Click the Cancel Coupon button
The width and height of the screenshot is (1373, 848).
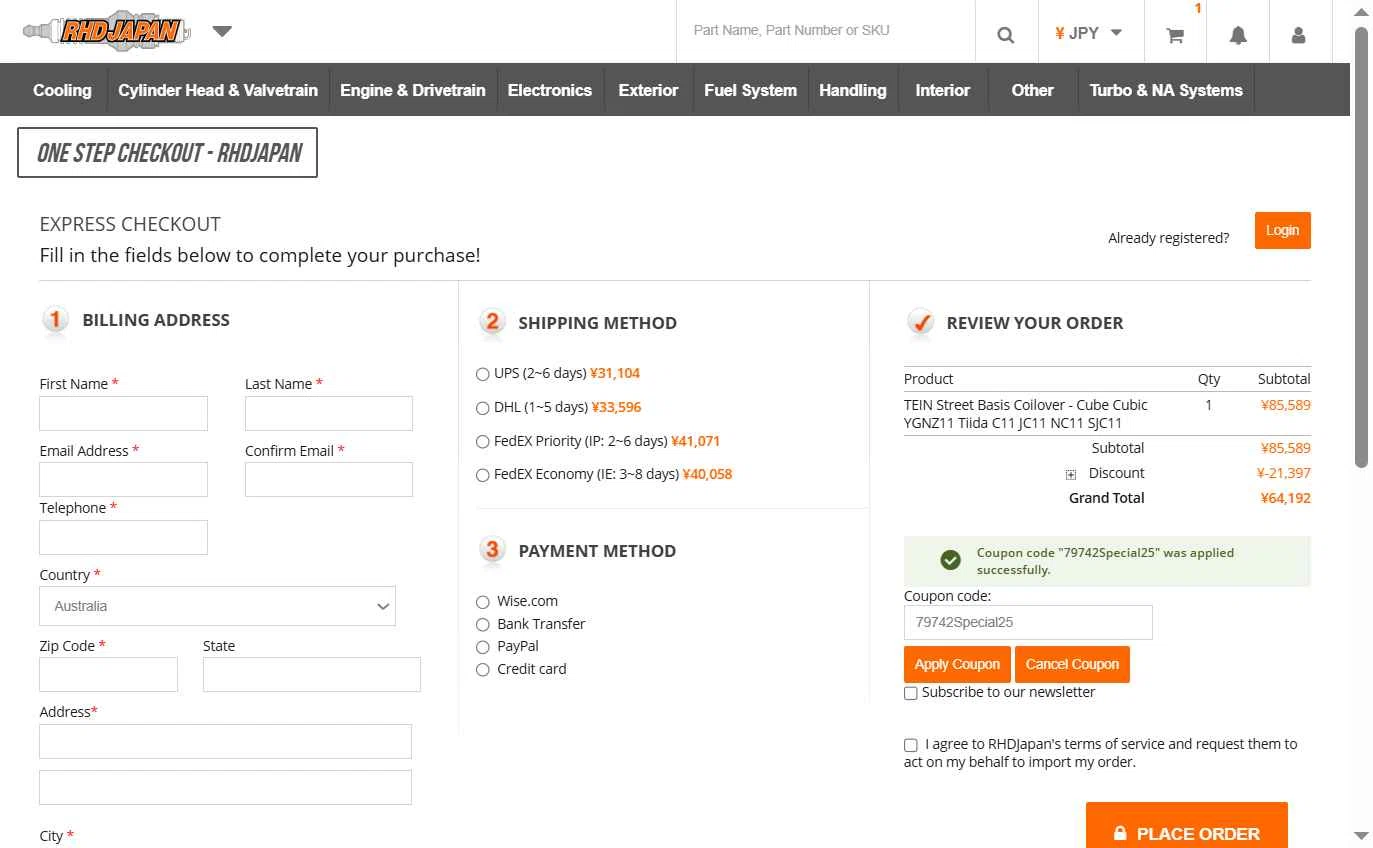coord(1072,664)
